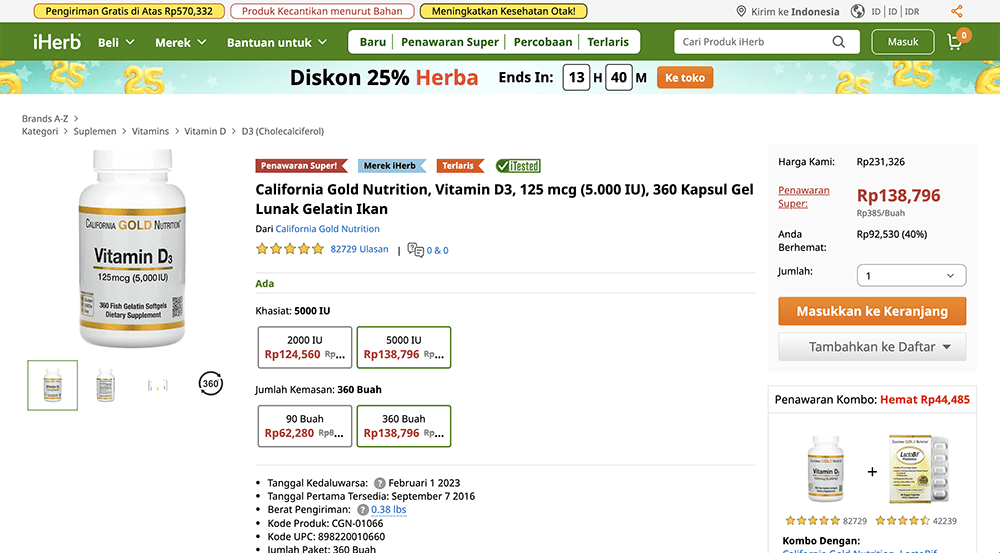Image resolution: width=1000 pixels, height=553 pixels.
Task: Open the Jumlah quantity dropdown
Action: tap(911, 276)
